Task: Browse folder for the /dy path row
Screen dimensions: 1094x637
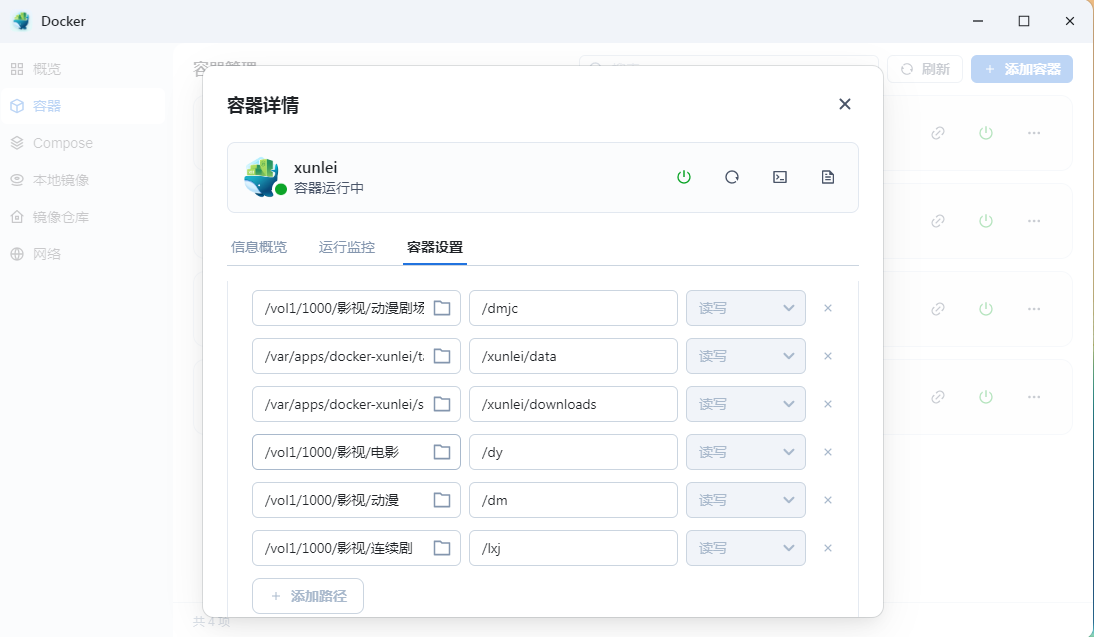Action: [x=442, y=452]
